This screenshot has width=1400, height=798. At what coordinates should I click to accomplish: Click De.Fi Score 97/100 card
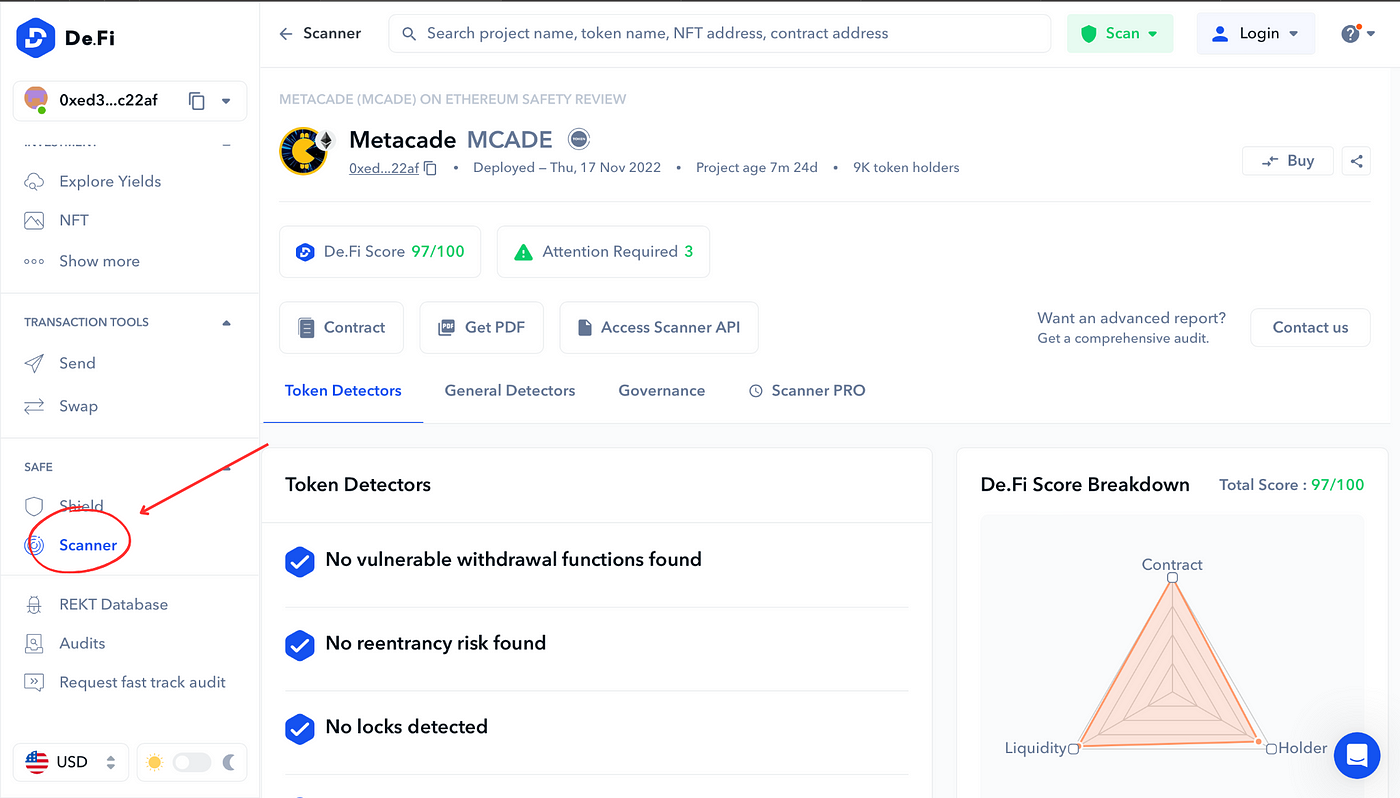click(380, 252)
